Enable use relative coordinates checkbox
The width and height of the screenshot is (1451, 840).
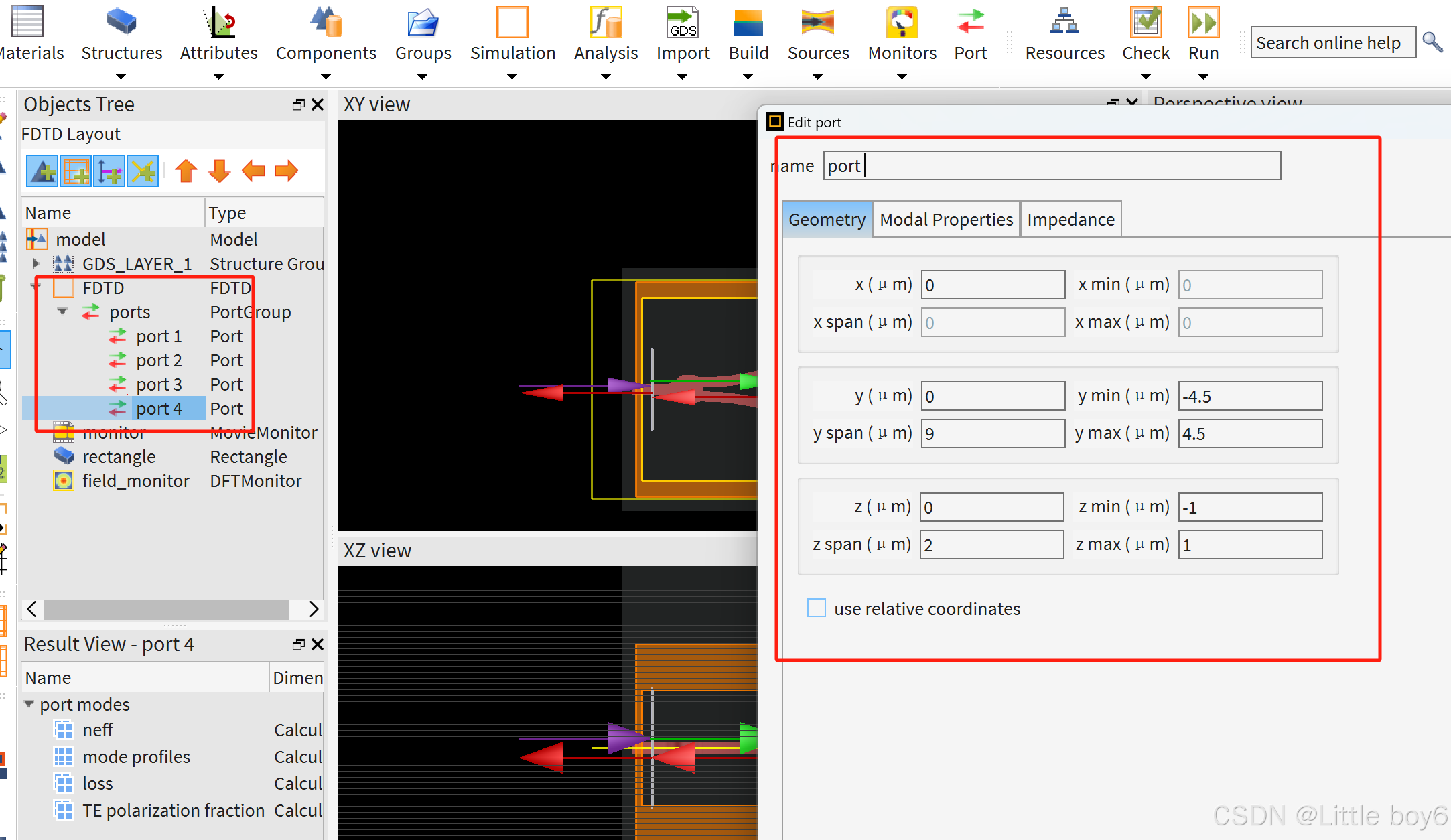[x=817, y=608]
